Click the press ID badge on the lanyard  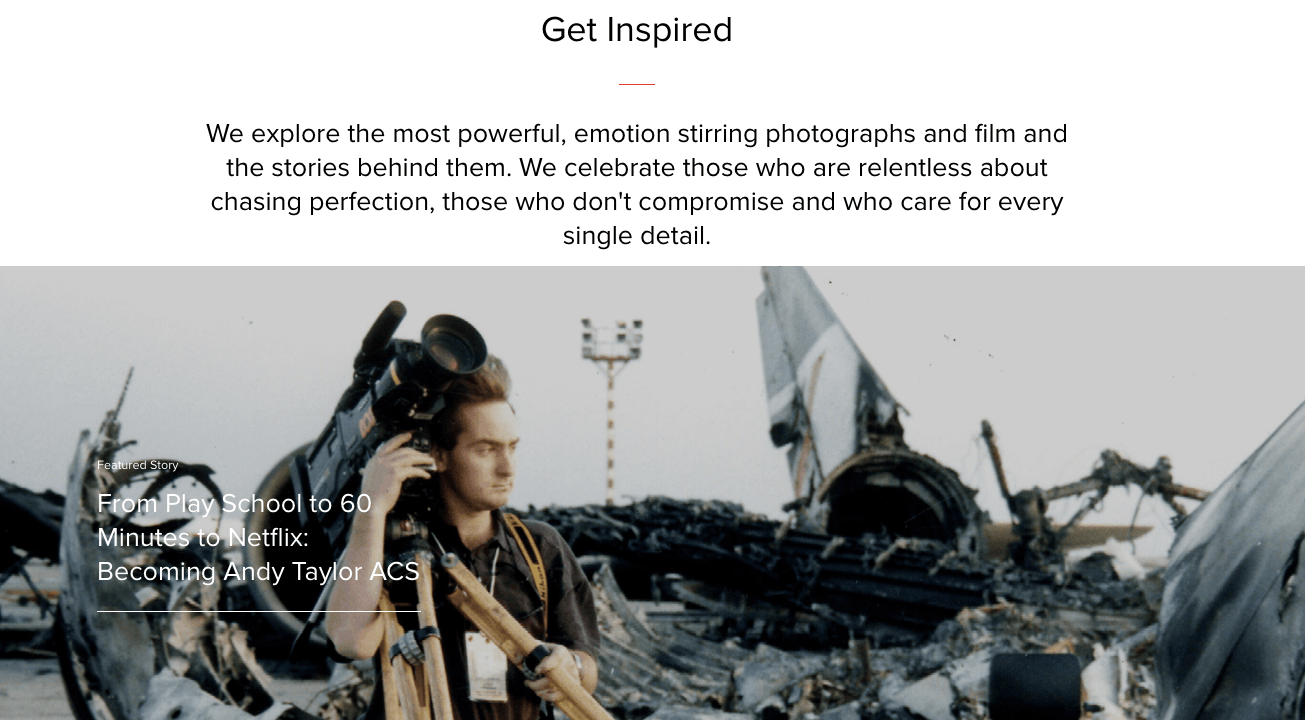487,667
